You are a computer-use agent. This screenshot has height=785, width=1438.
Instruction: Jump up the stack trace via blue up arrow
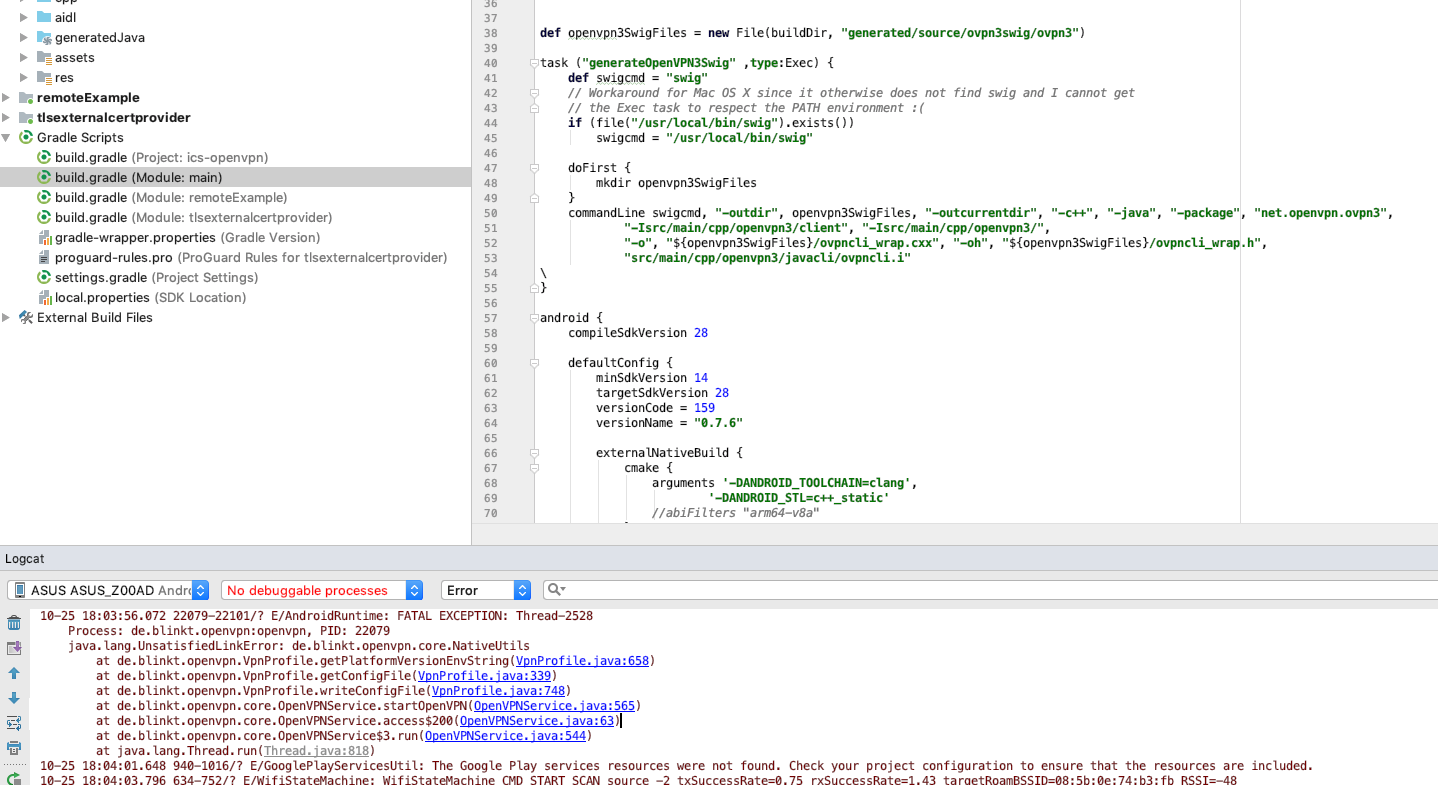pyautogui.click(x=13, y=672)
